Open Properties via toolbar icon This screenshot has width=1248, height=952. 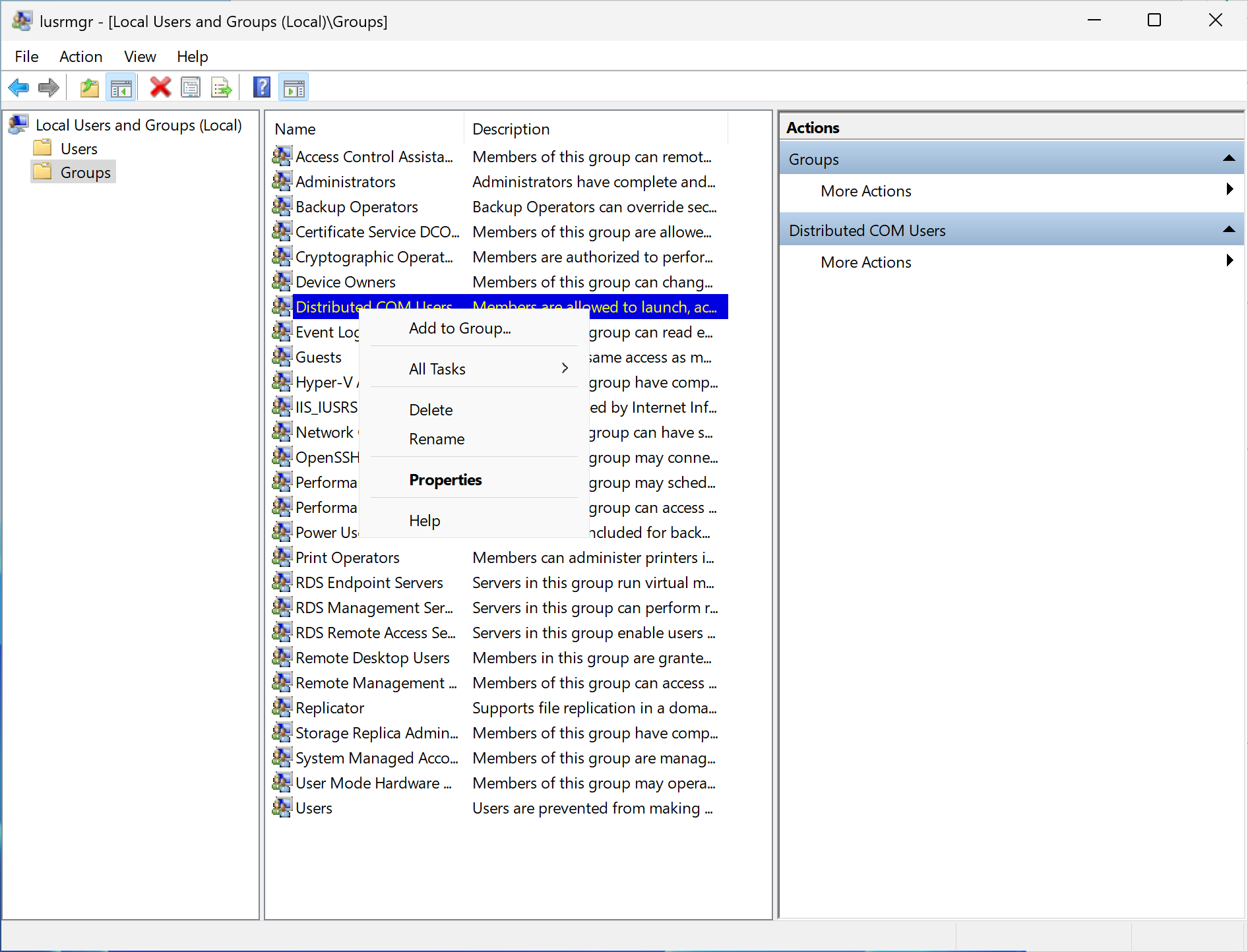[x=191, y=88]
